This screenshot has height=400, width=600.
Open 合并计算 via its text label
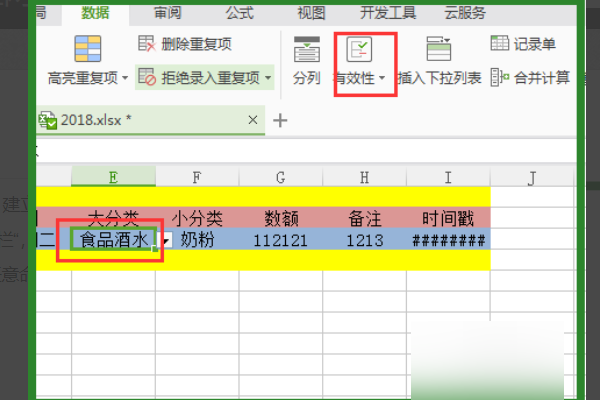click(542, 78)
